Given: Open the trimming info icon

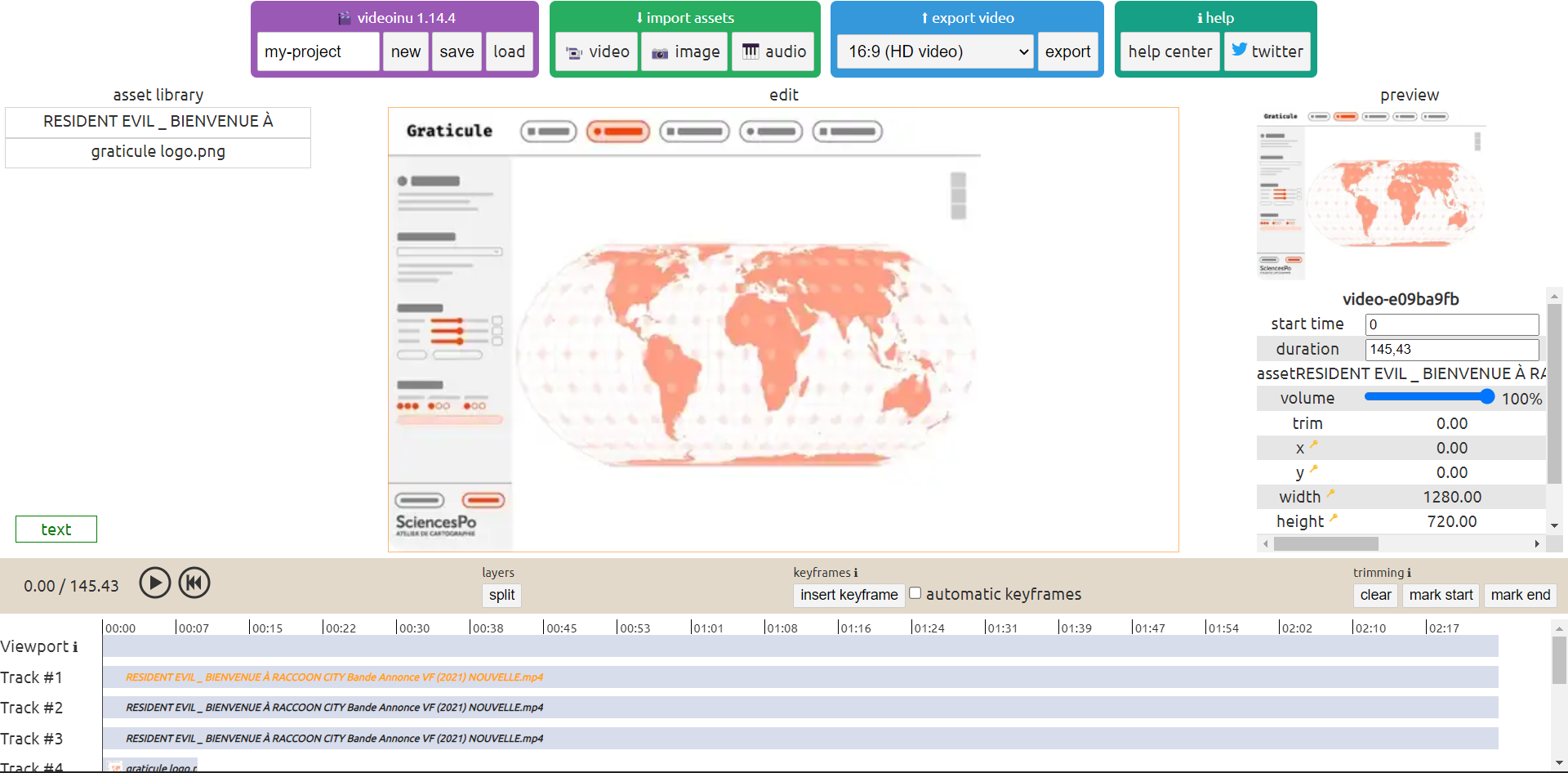Looking at the screenshot, I should tap(1409, 573).
